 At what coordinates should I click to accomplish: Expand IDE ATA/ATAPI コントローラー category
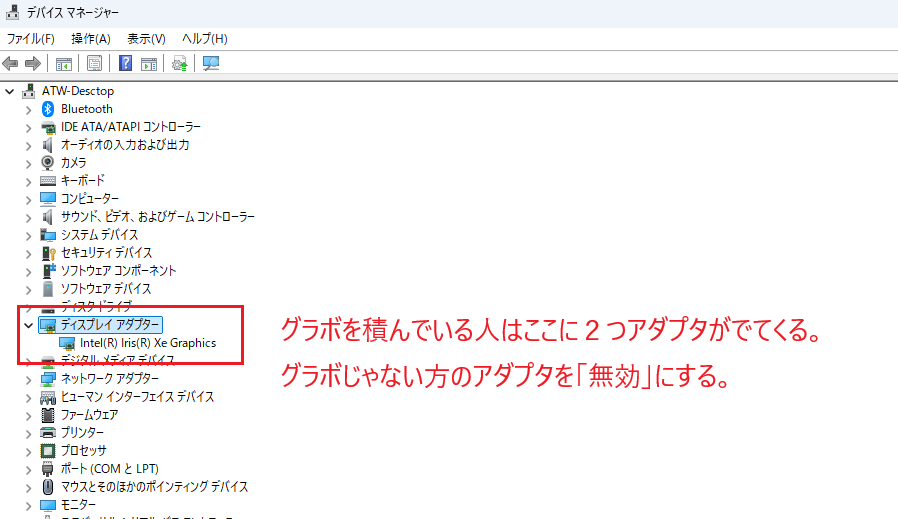(29, 128)
